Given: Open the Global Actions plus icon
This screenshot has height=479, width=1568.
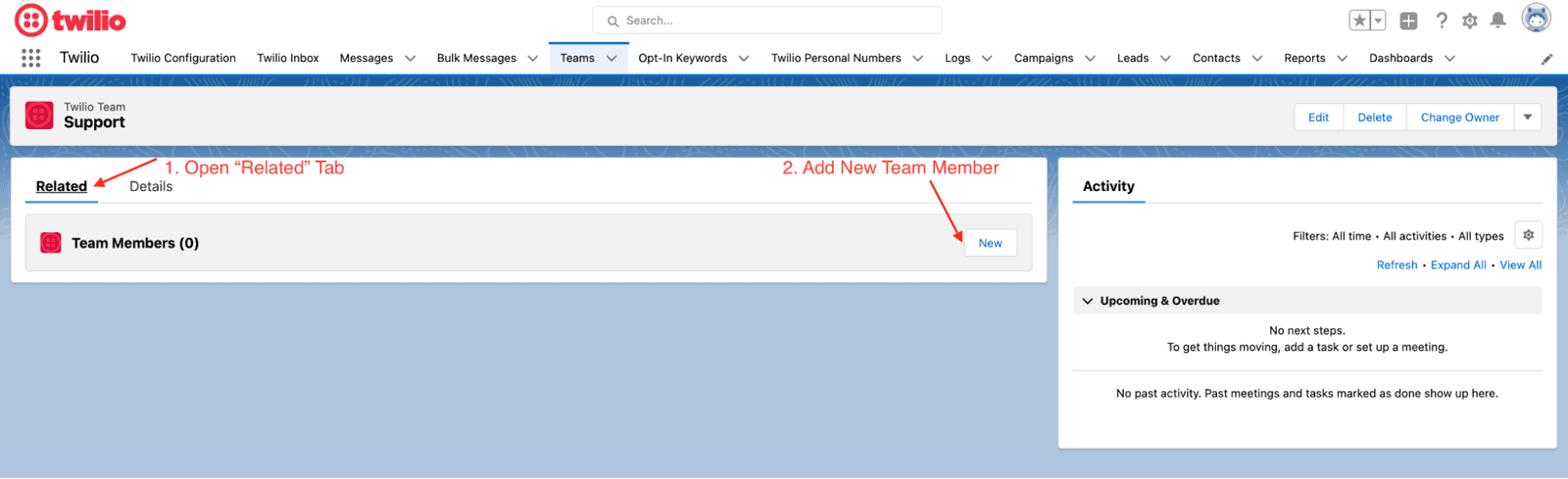Looking at the screenshot, I should 1408,21.
